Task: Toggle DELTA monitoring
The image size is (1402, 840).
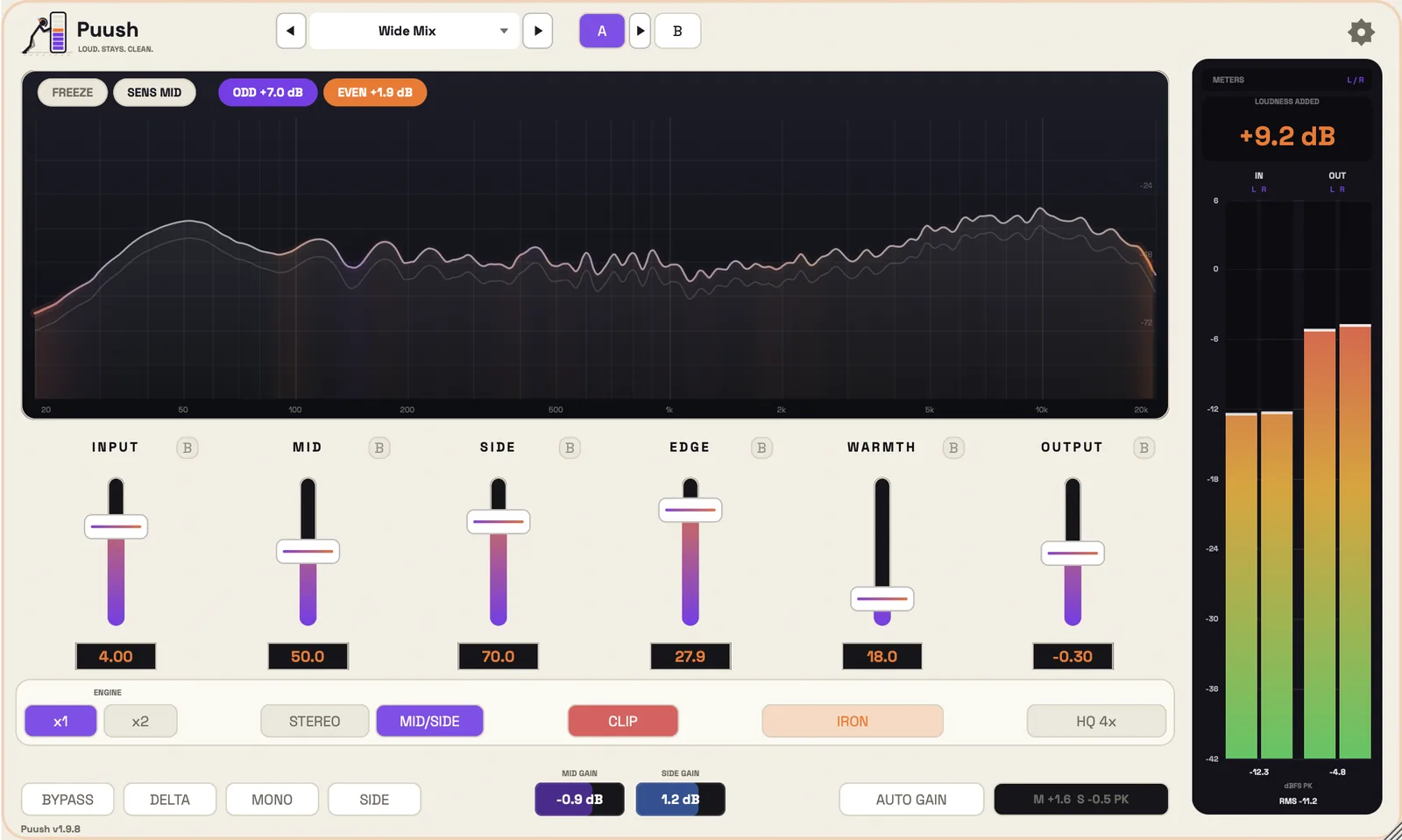Action: (170, 799)
